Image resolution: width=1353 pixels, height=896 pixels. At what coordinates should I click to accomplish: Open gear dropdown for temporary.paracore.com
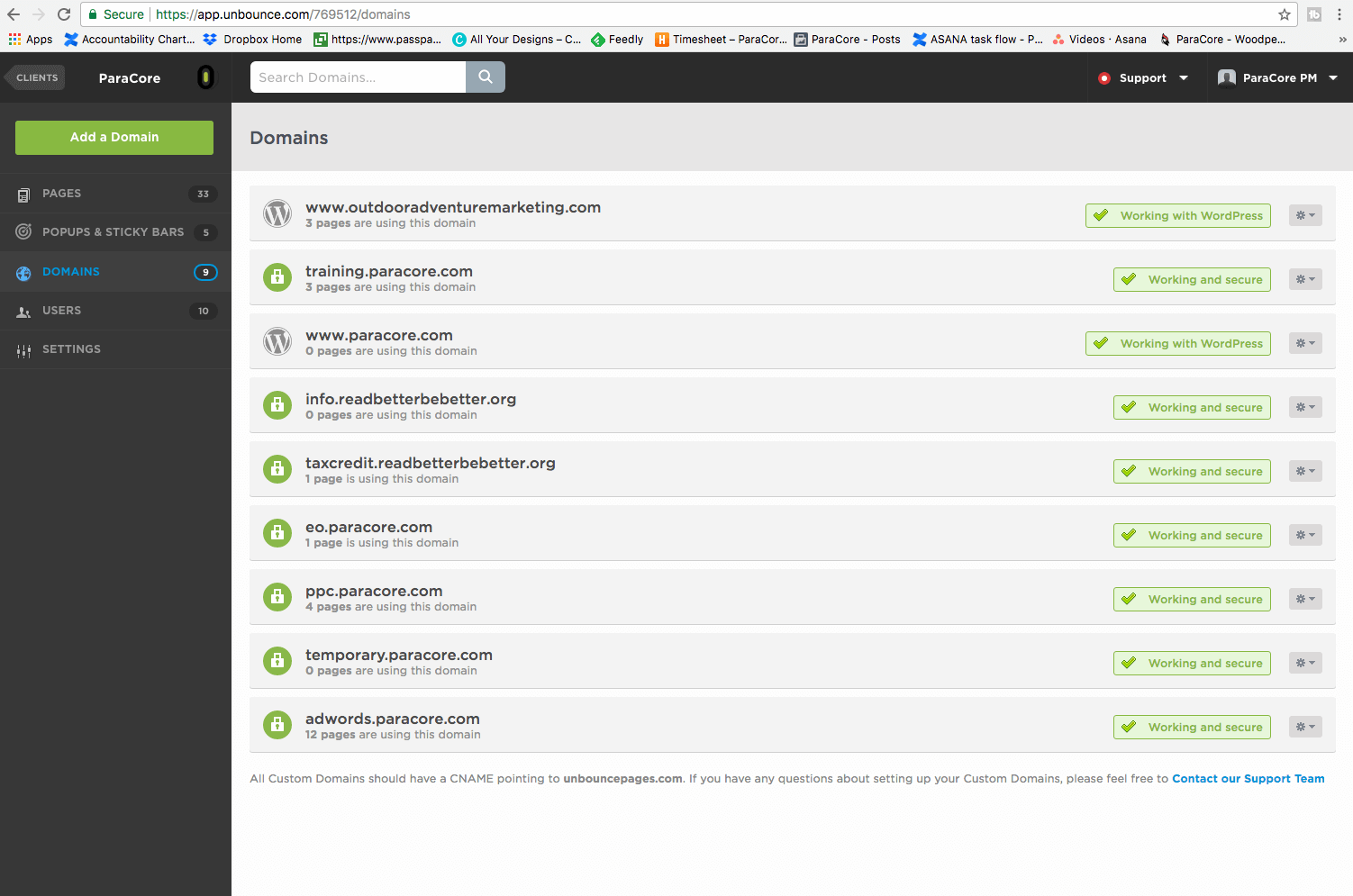1305,663
